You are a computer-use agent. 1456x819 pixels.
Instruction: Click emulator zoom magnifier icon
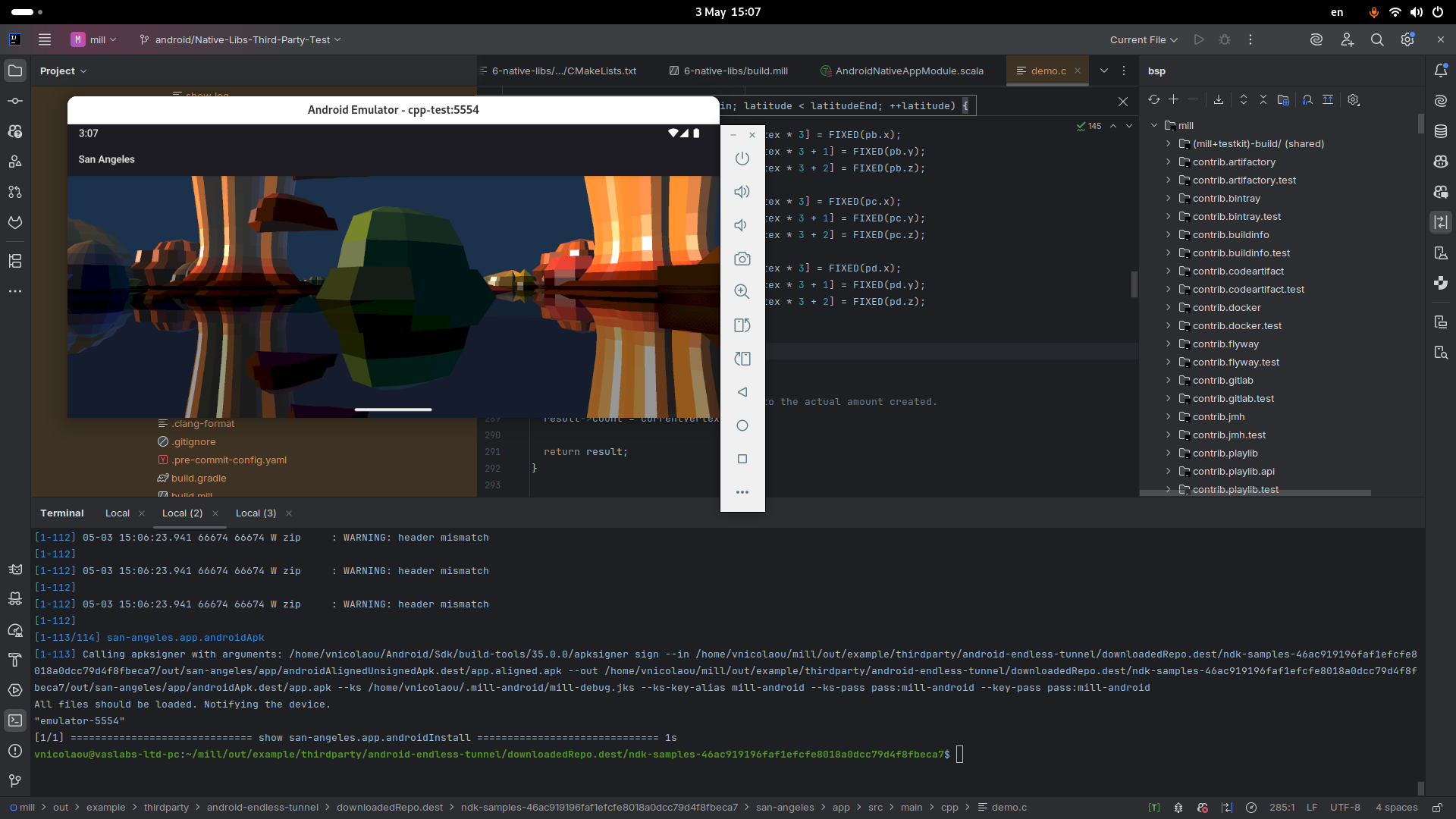coord(742,292)
